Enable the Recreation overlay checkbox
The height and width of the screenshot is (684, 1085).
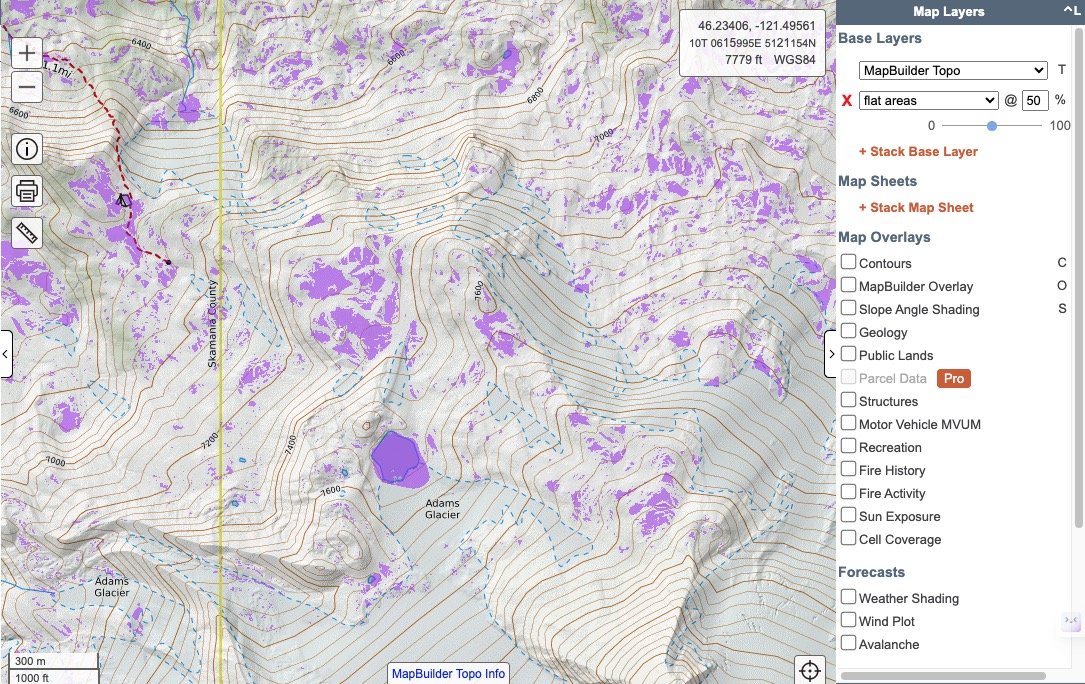tap(848, 446)
